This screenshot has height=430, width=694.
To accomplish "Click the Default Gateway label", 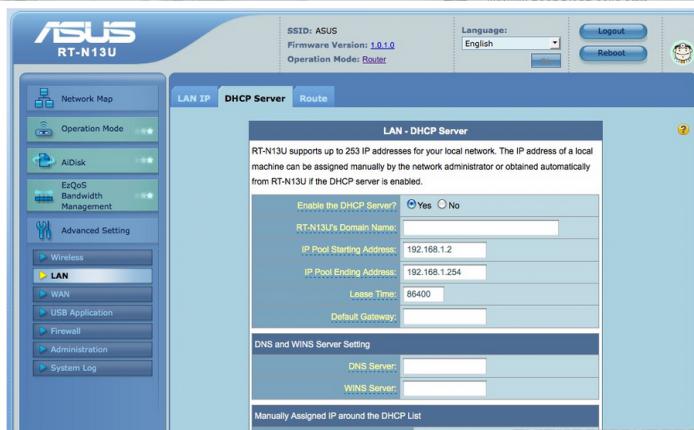I will point(363,317).
